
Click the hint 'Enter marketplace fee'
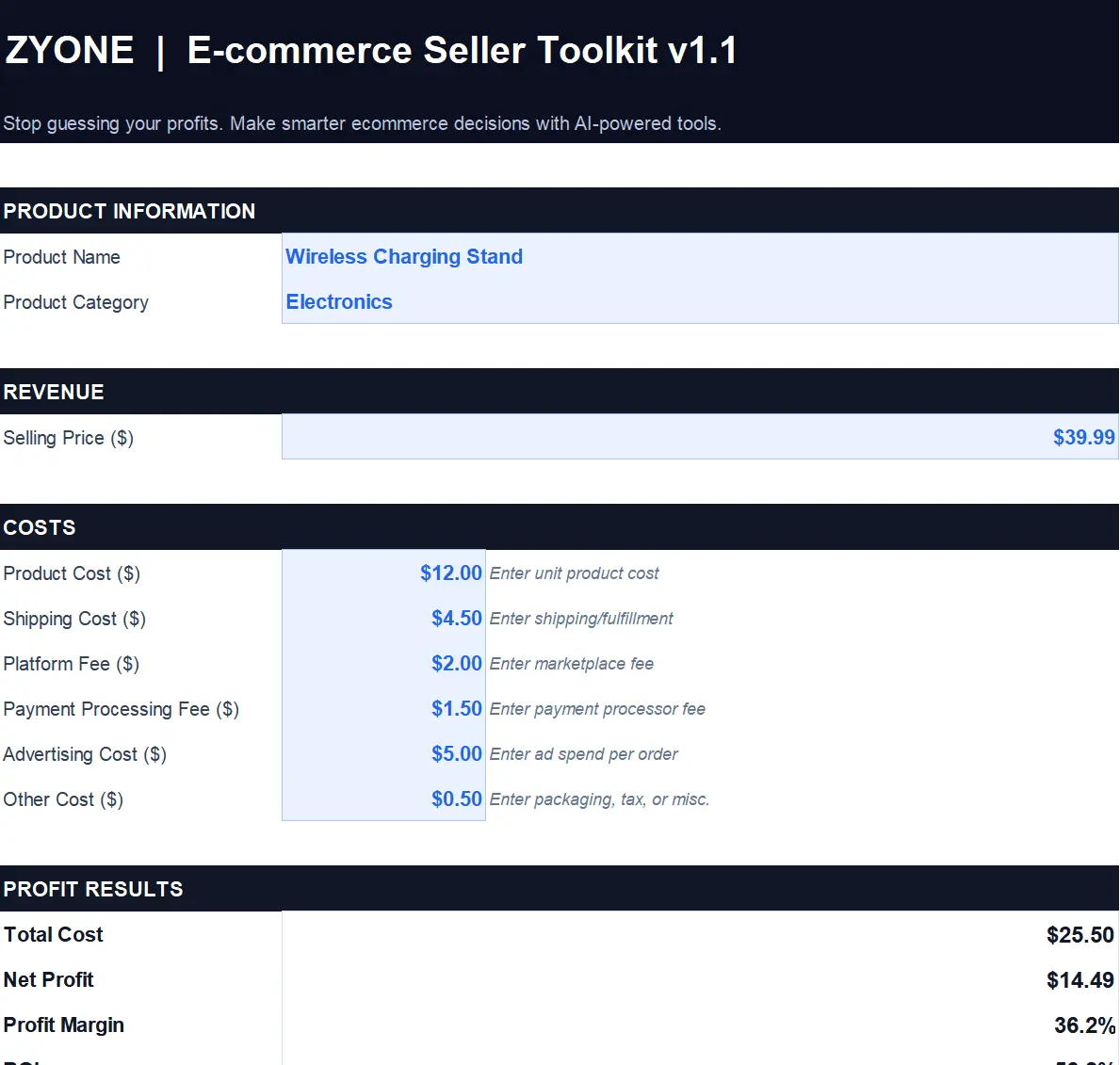[x=572, y=664]
